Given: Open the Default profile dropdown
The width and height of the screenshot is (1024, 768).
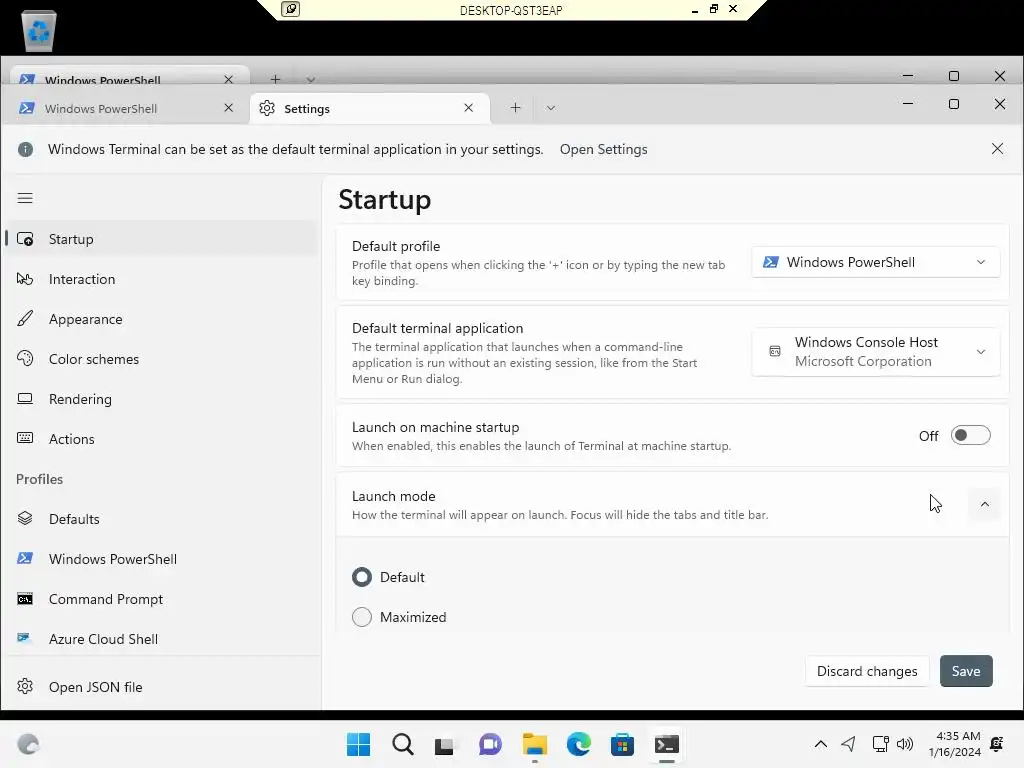Looking at the screenshot, I should [875, 262].
